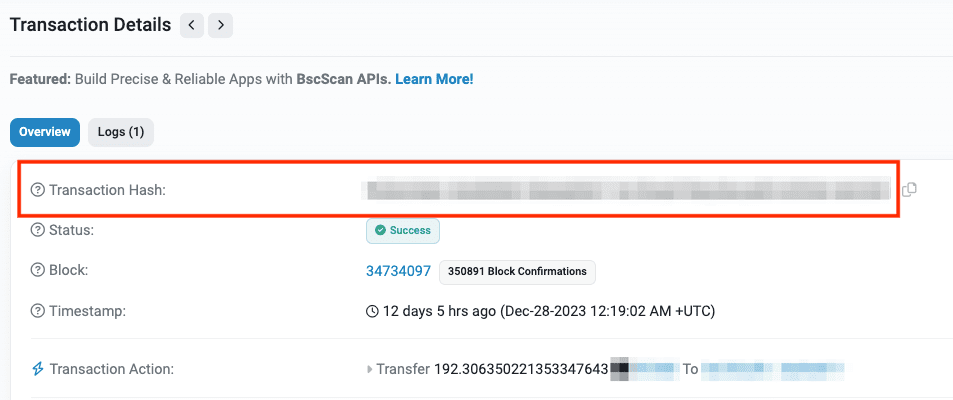Expand the triangle arrow before Transfer
Image resolution: width=953 pixels, height=400 pixels.
coord(369,369)
